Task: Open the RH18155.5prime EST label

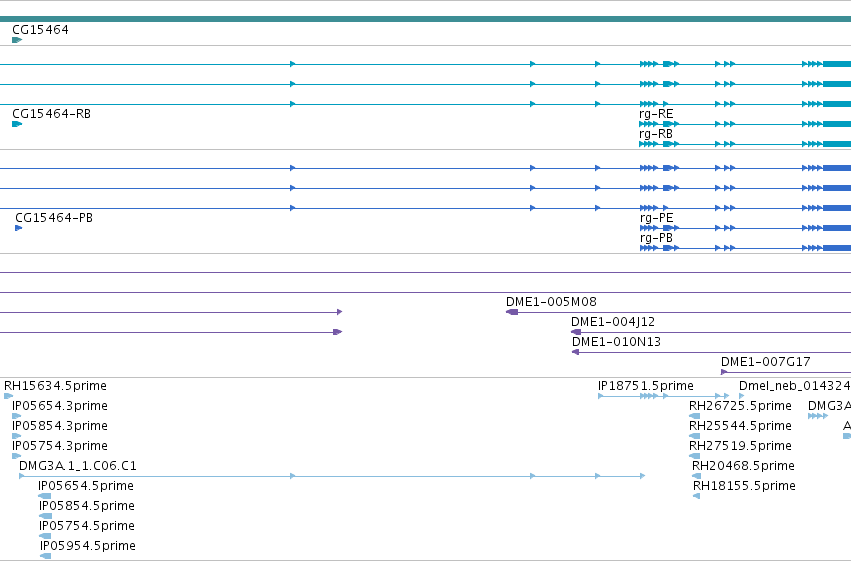Action: coord(744,486)
